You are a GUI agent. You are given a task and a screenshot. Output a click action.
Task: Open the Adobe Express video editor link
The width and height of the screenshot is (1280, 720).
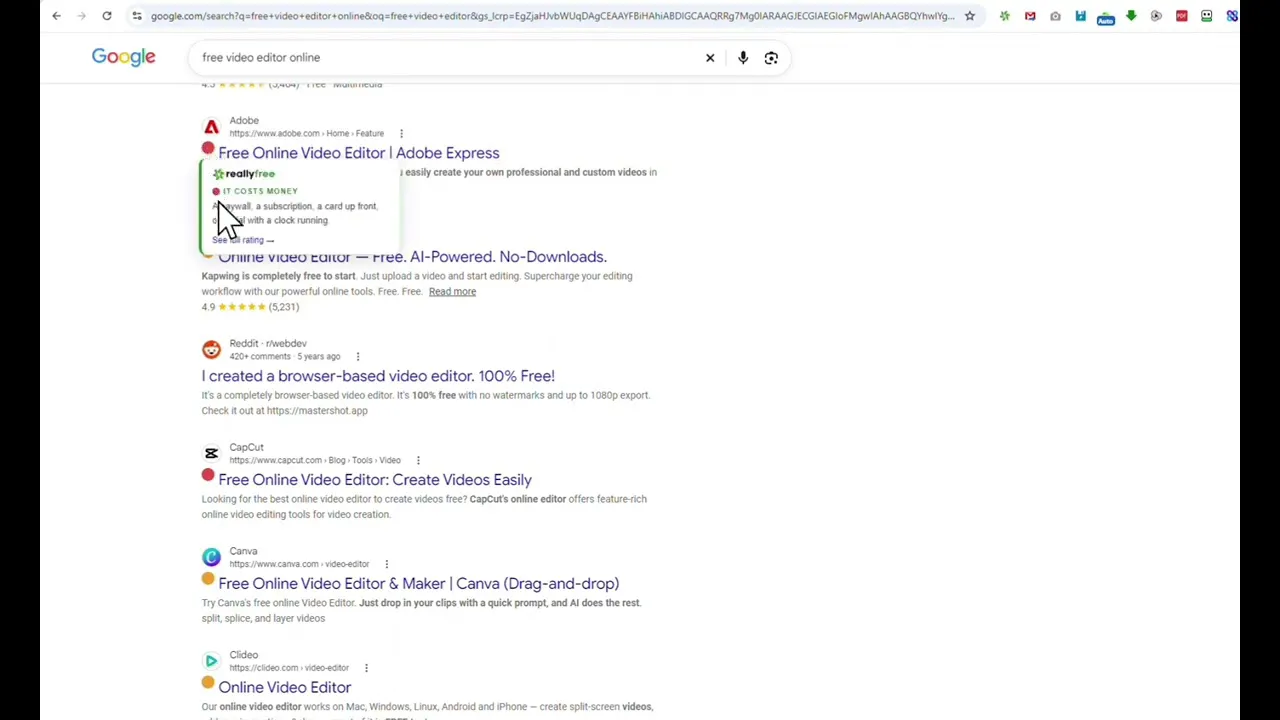[359, 153]
